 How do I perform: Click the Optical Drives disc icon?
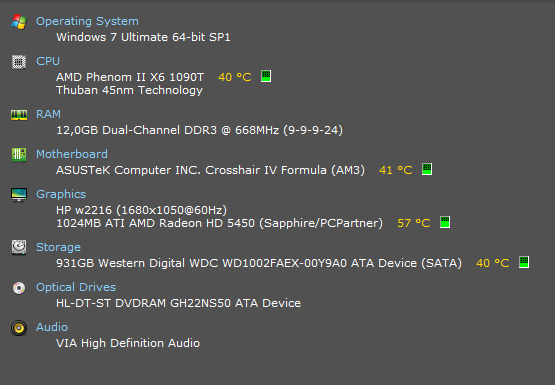tap(19, 288)
